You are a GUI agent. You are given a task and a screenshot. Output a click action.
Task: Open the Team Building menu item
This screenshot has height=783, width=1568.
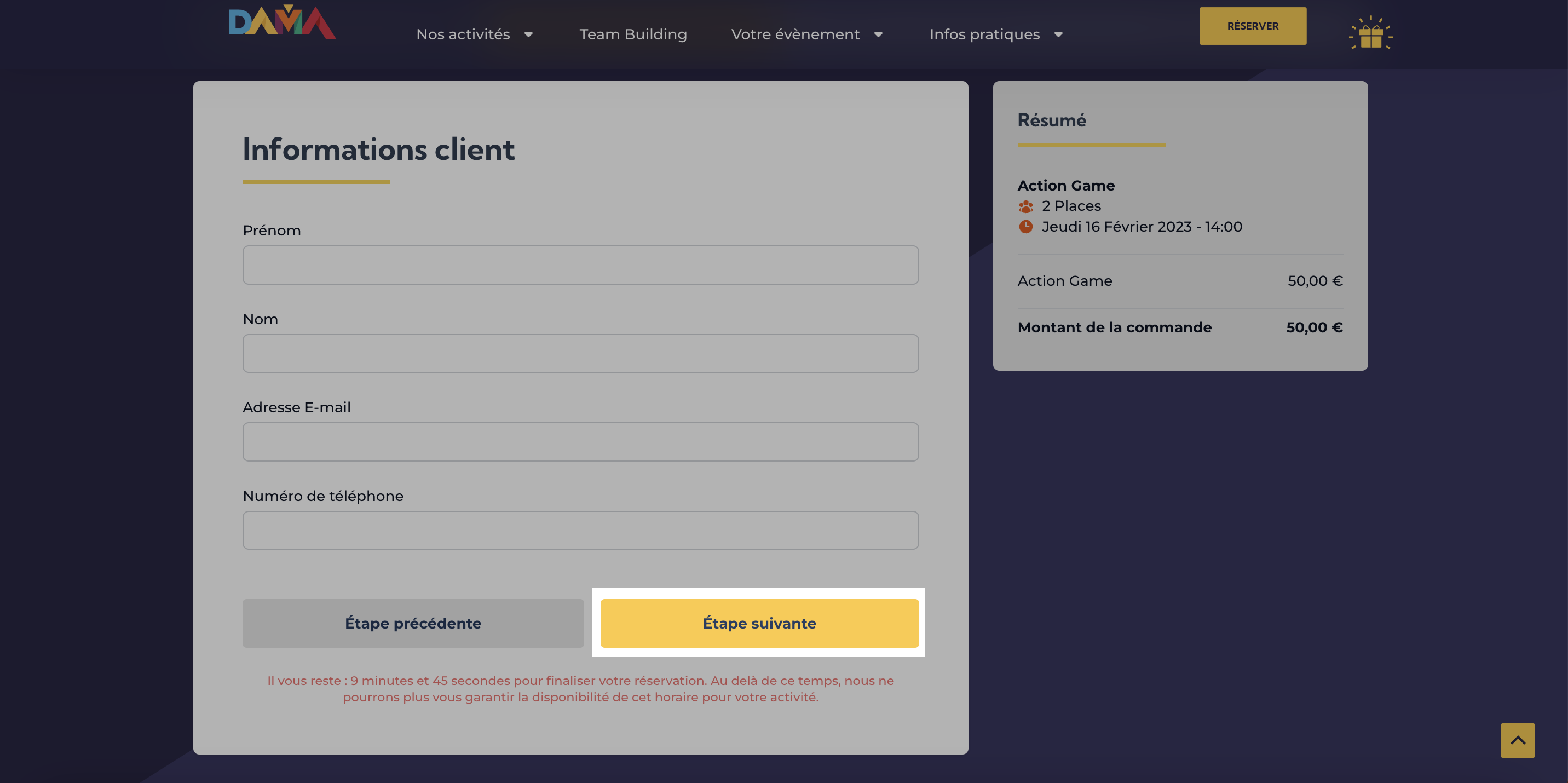tap(633, 34)
